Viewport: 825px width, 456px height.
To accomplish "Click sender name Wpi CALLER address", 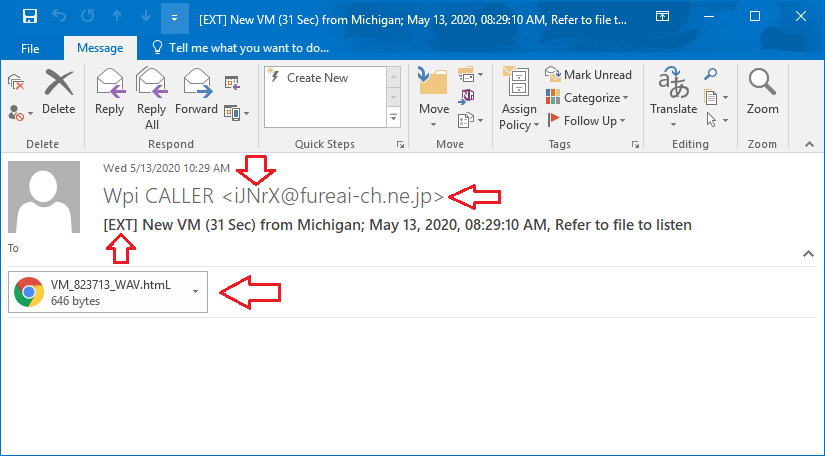I will pyautogui.click(x=274, y=196).
